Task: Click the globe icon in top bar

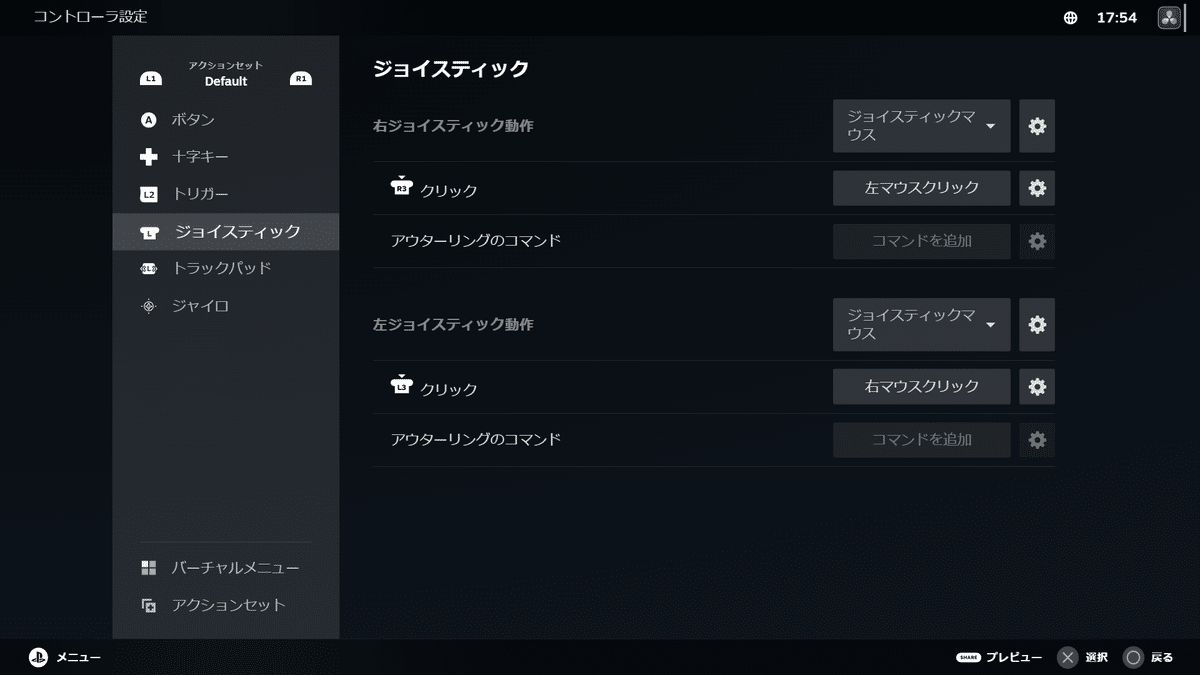Action: [1071, 18]
